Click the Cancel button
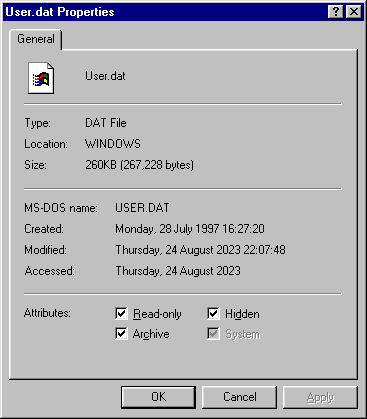 coord(239,397)
